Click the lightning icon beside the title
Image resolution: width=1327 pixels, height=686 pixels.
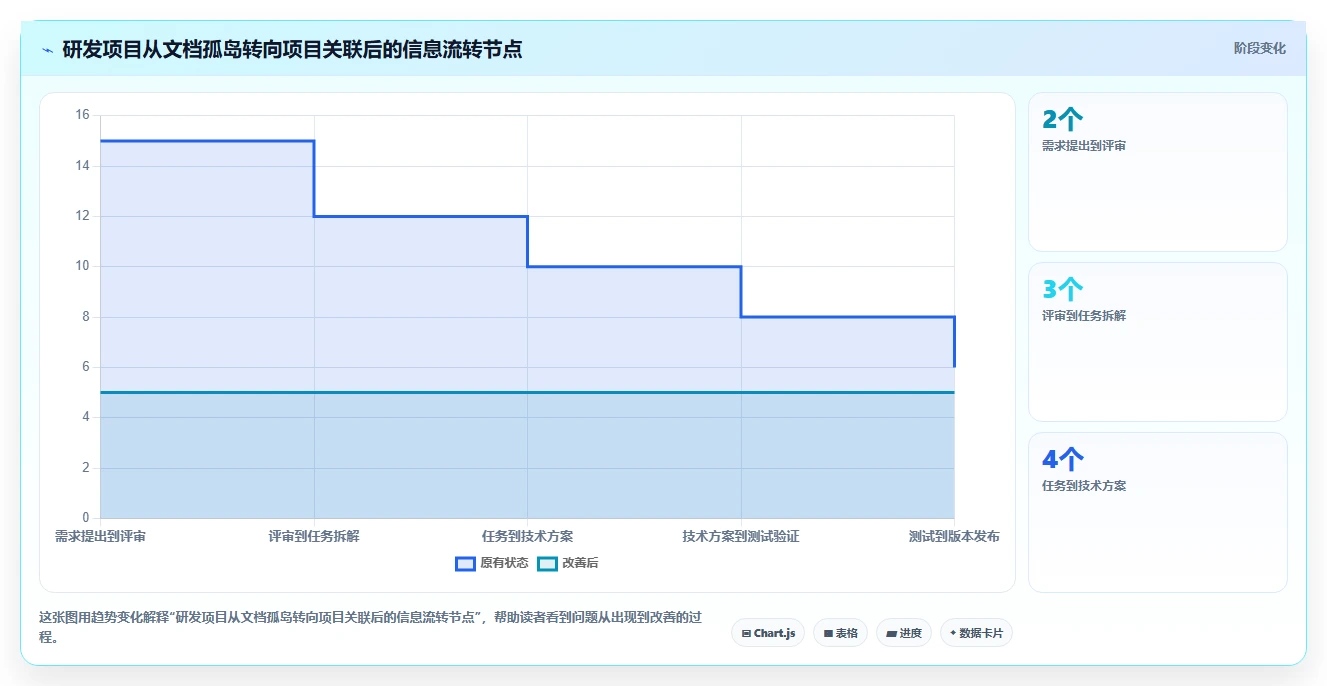click(47, 49)
